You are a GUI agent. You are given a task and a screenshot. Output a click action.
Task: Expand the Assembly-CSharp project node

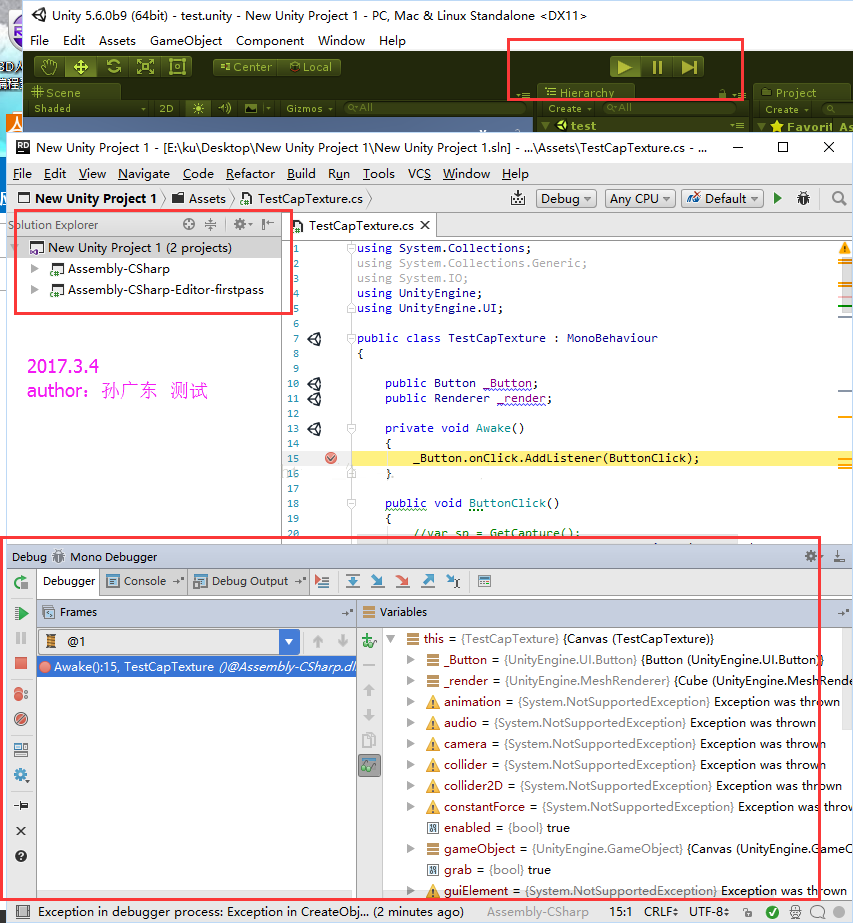(x=36, y=269)
